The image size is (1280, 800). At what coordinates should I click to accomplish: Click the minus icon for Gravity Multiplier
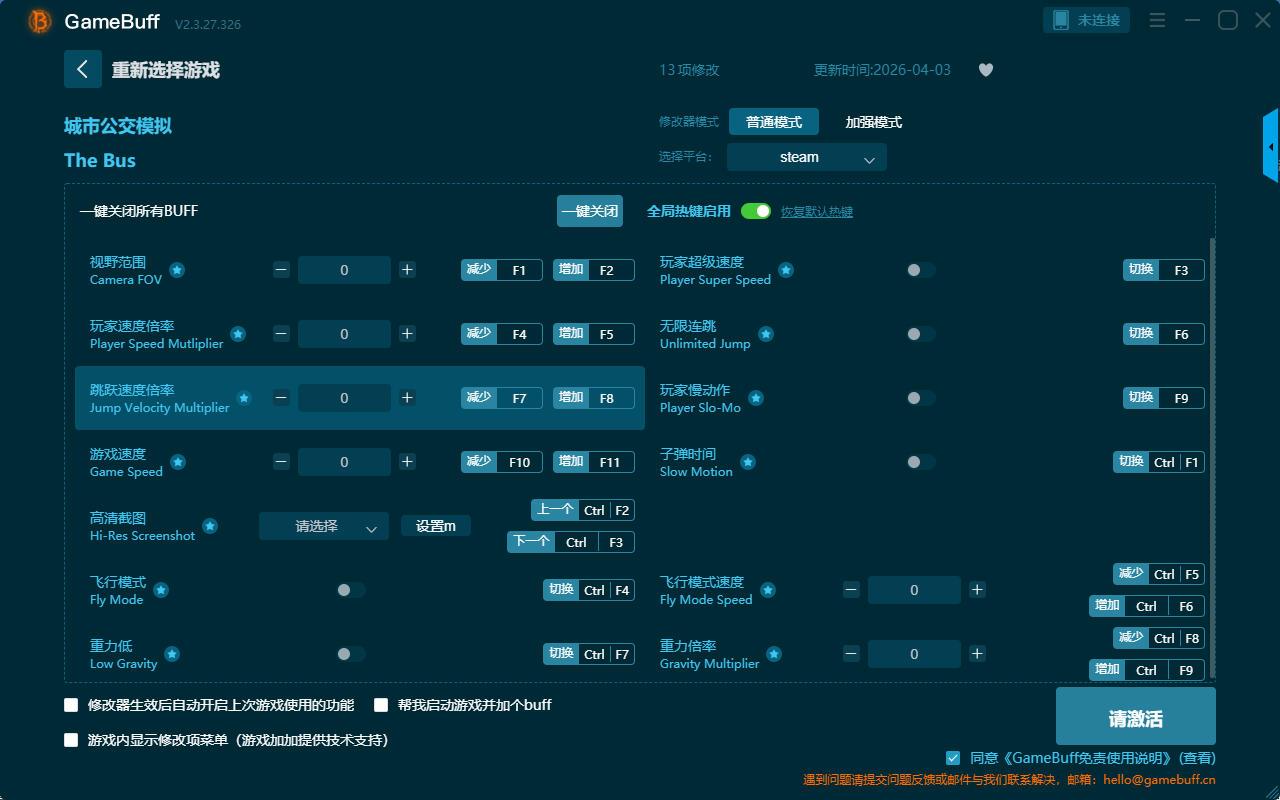click(x=851, y=654)
